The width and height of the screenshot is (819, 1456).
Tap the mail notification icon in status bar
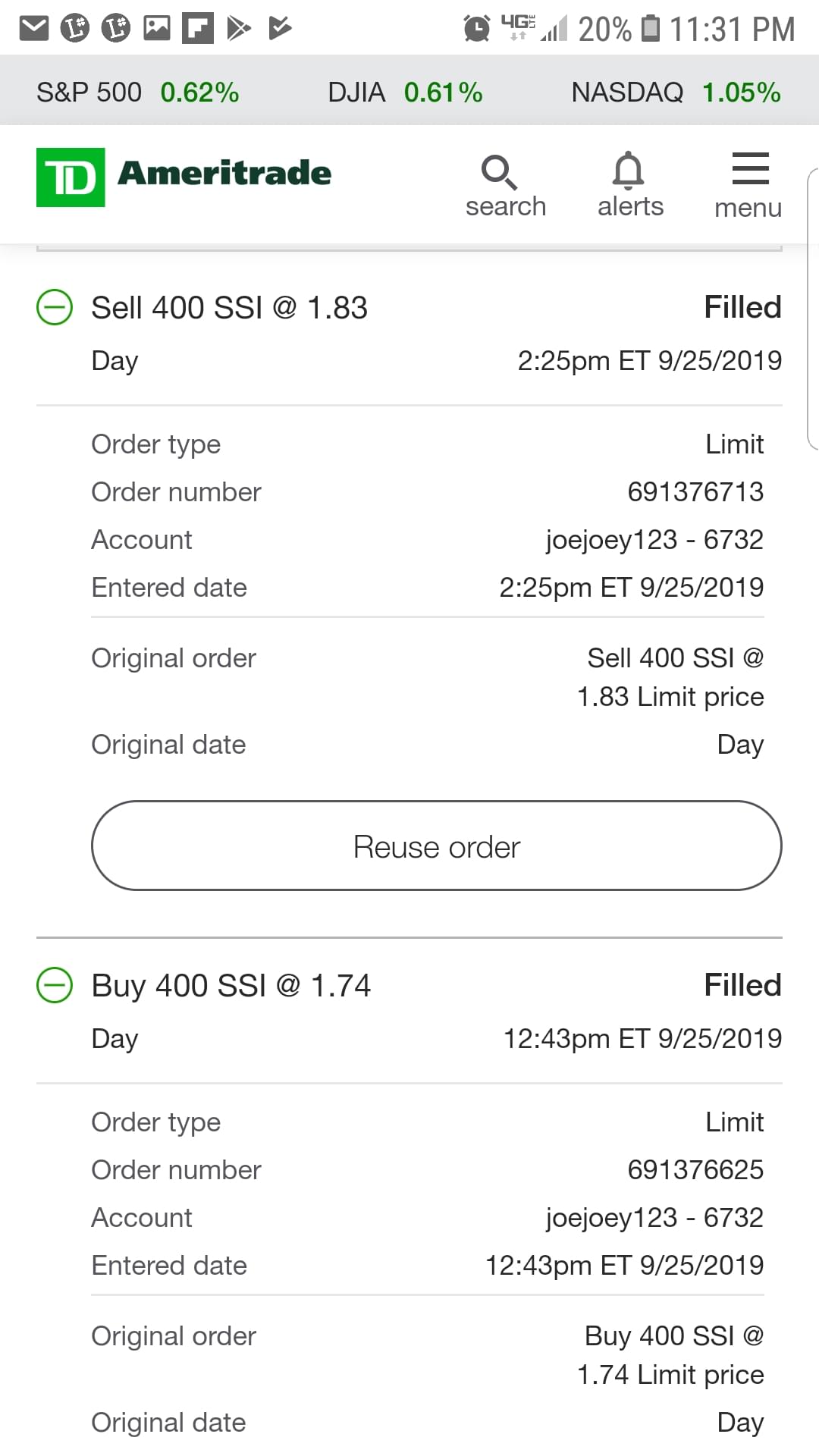[34, 29]
